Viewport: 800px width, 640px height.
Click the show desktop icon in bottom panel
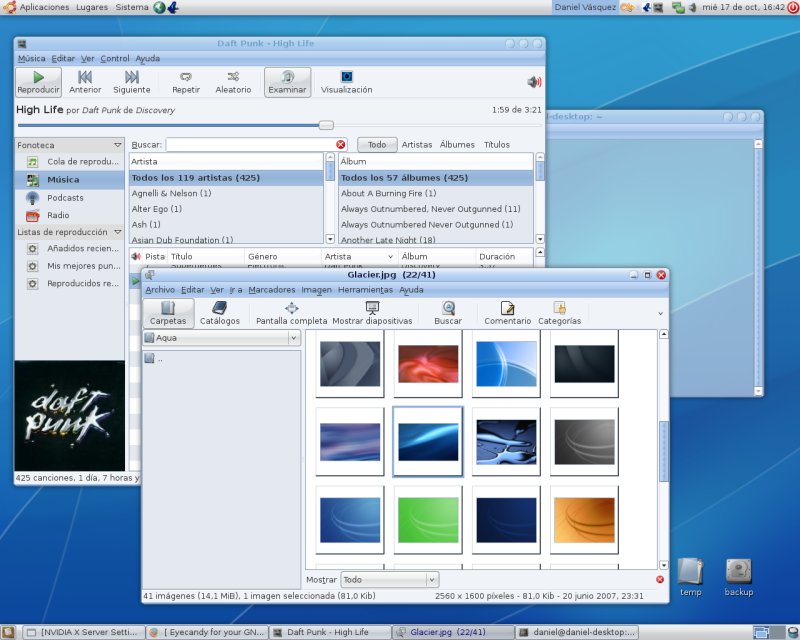point(8,633)
